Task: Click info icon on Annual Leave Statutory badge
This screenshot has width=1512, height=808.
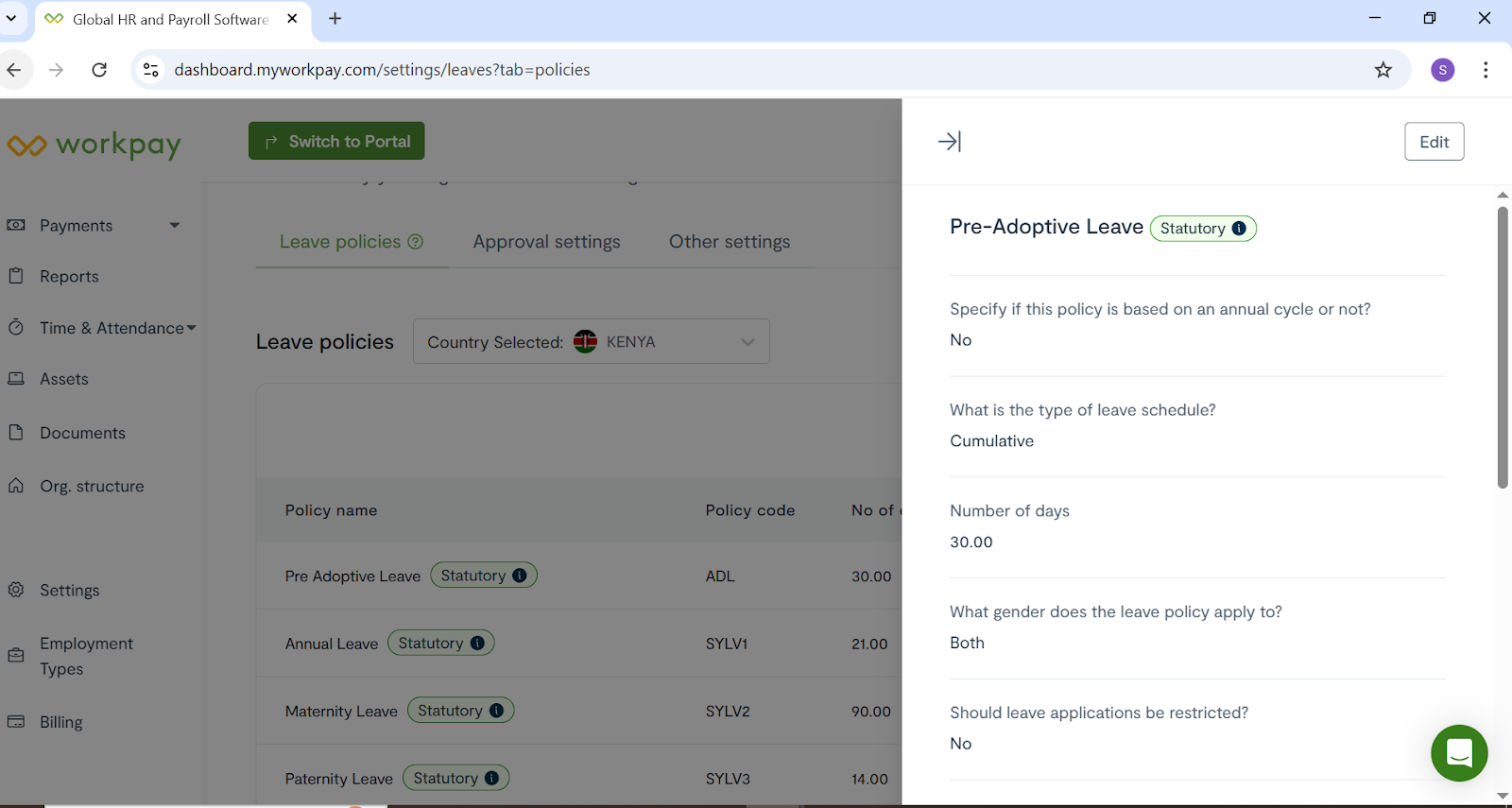Action: tap(477, 644)
